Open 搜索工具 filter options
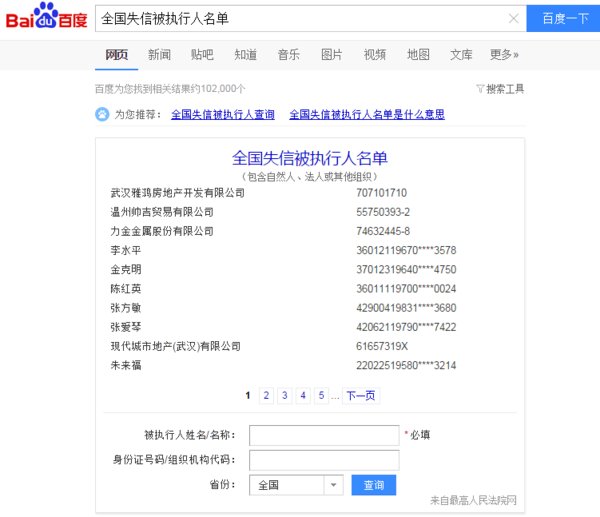Screen dimensions: 600x517 pos(500,89)
